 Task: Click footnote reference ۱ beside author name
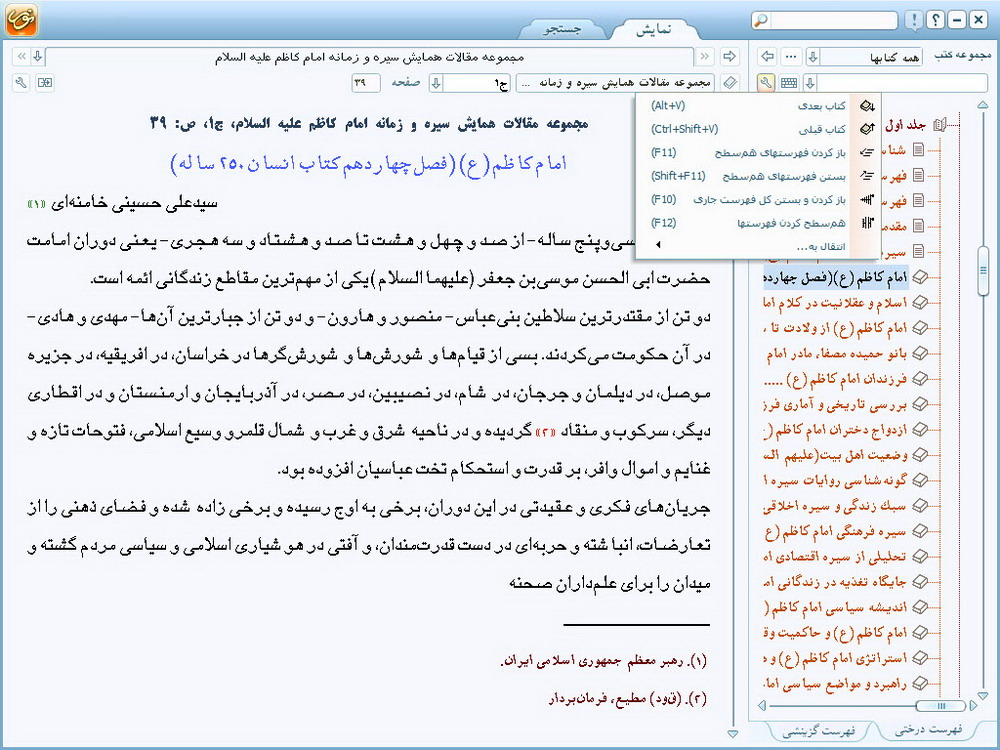[37, 204]
